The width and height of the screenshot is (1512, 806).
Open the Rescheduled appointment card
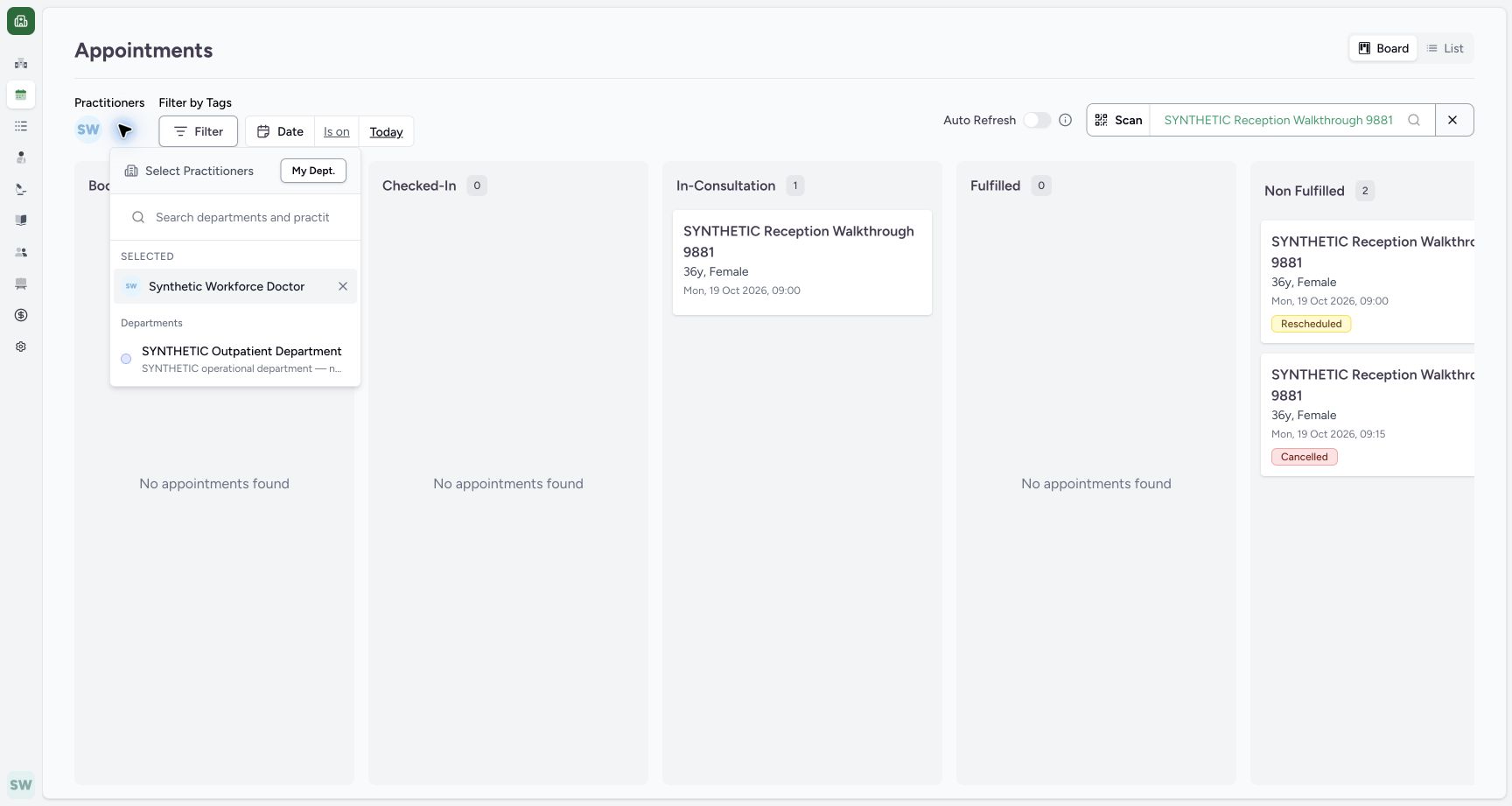click(1368, 282)
